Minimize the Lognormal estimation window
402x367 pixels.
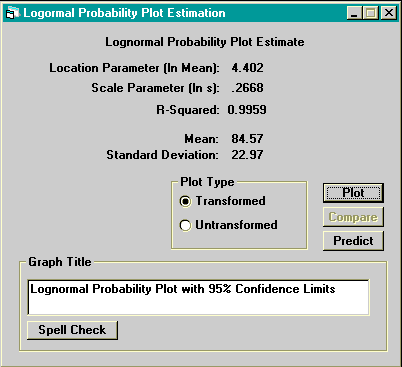pyautogui.click(x=354, y=13)
